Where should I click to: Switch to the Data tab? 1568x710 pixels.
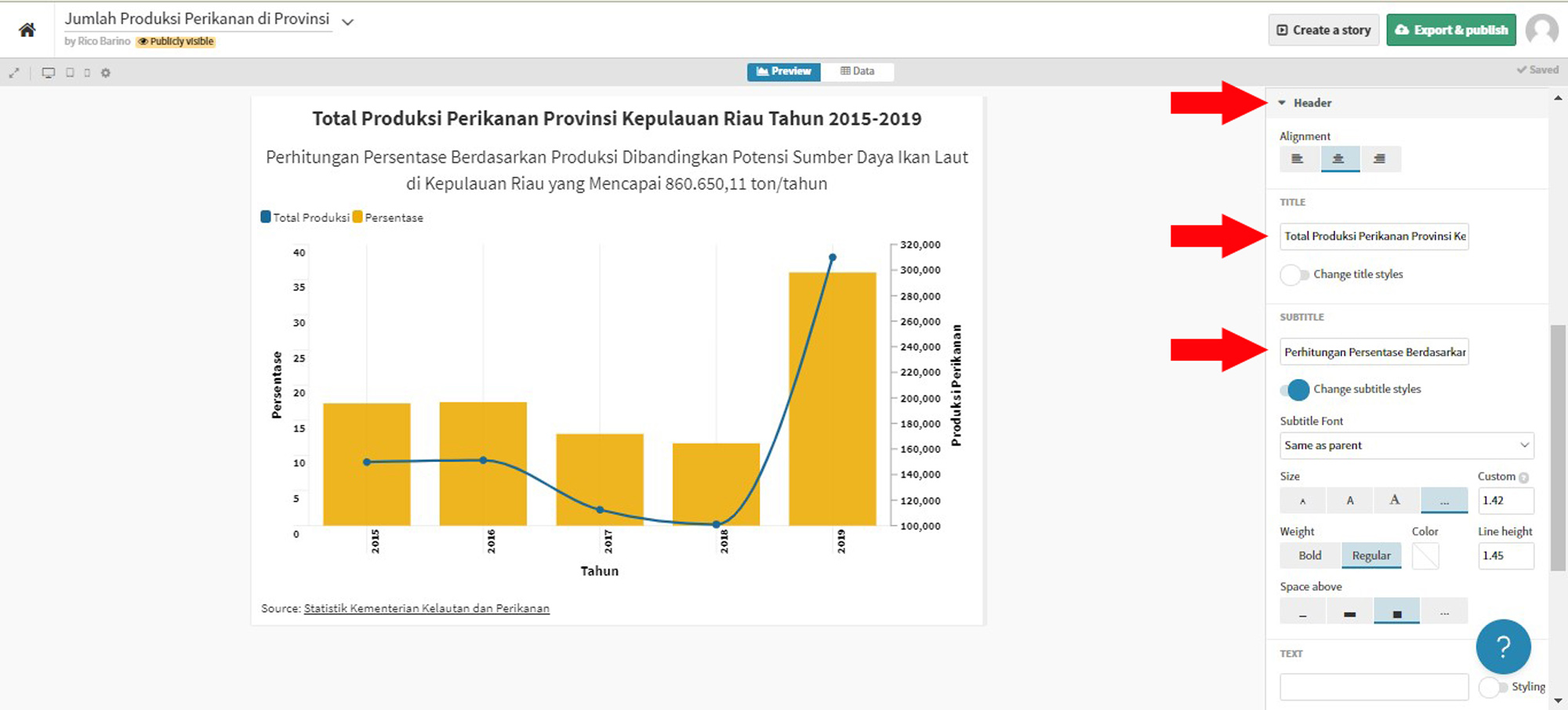point(858,71)
